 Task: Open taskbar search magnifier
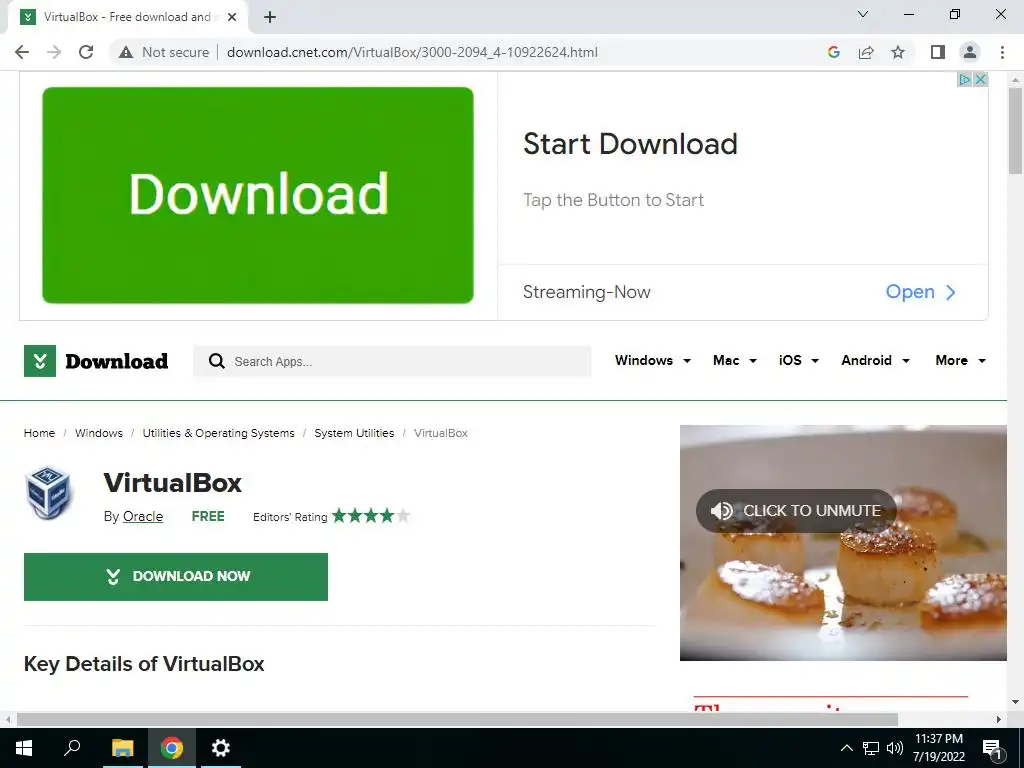coord(72,747)
